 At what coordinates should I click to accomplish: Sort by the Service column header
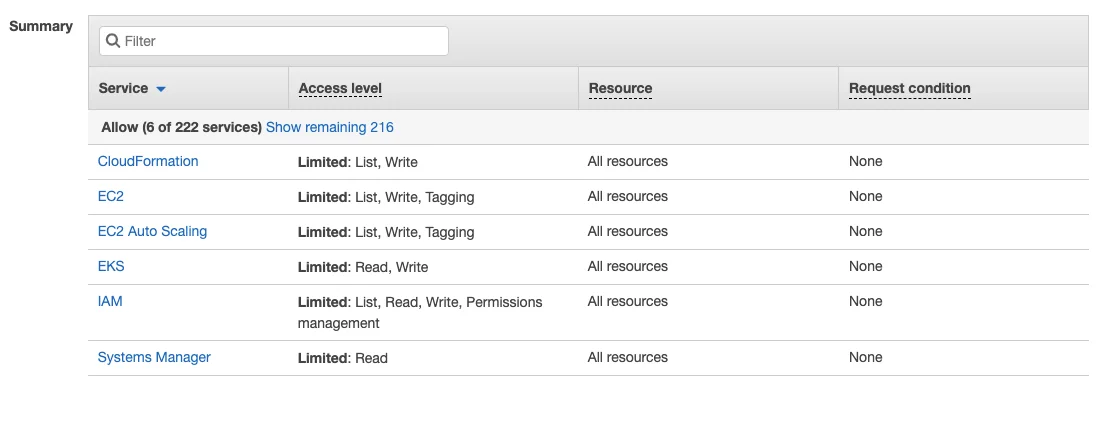pos(123,88)
